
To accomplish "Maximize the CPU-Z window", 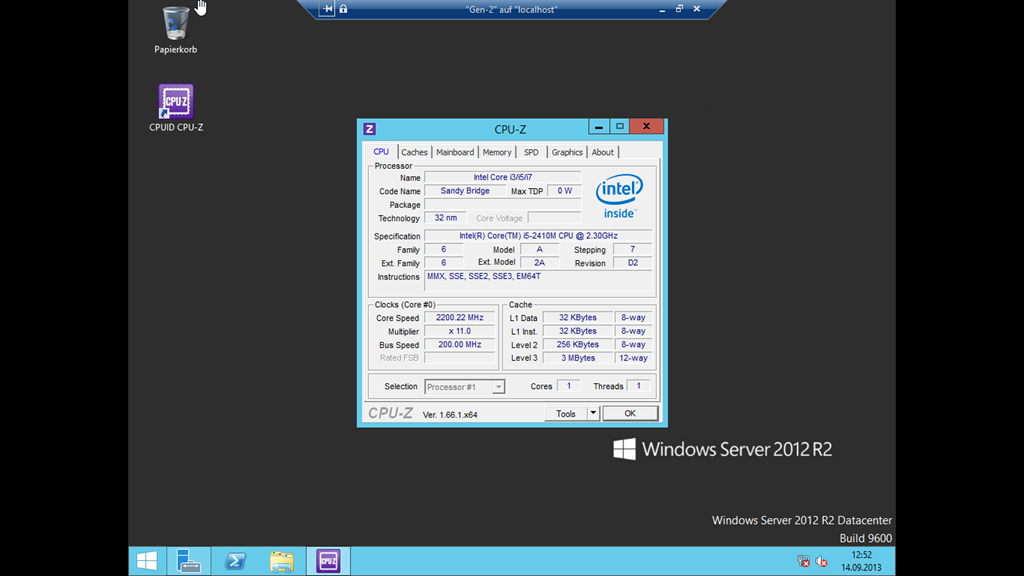I will tap(620, 127).
